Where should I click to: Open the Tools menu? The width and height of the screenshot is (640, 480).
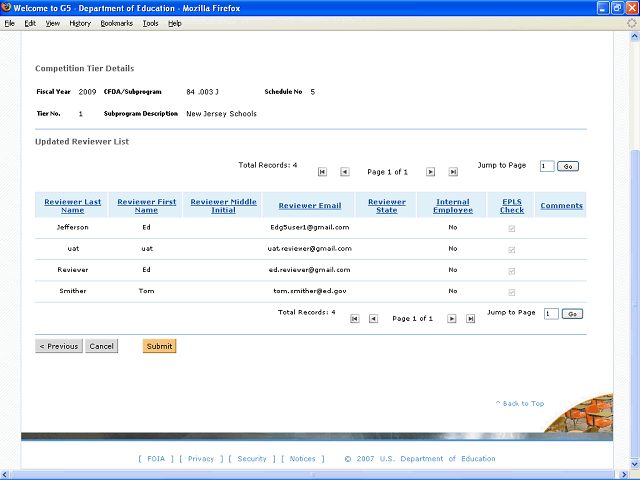click(x=150, y=23)
